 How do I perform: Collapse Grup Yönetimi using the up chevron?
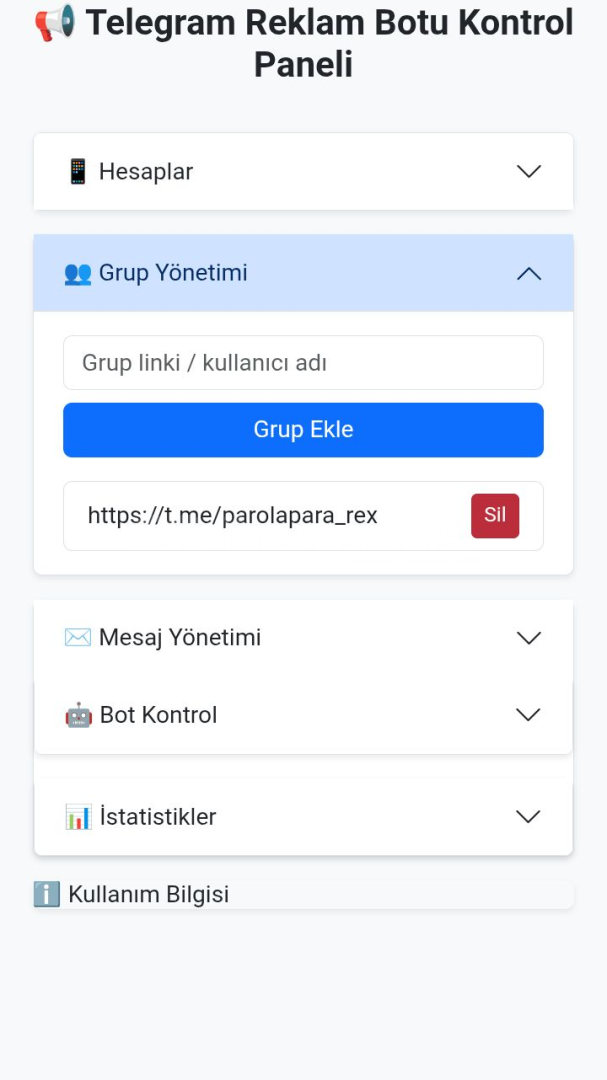tap(528, 273)
